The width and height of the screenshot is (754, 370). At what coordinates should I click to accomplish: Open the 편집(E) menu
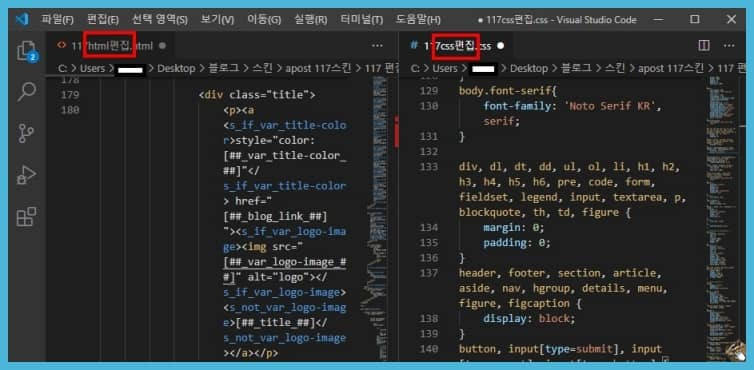(x=102, y=20)
